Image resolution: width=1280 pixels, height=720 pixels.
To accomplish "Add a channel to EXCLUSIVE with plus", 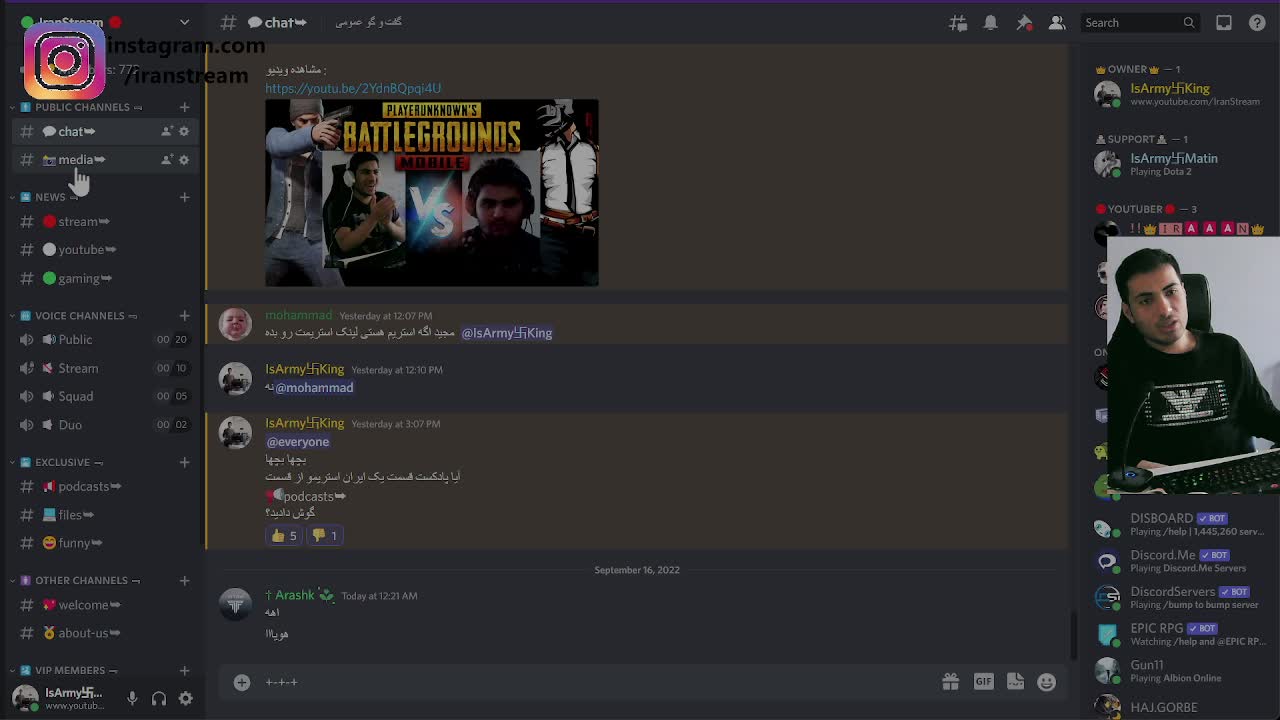I will 184,462.
